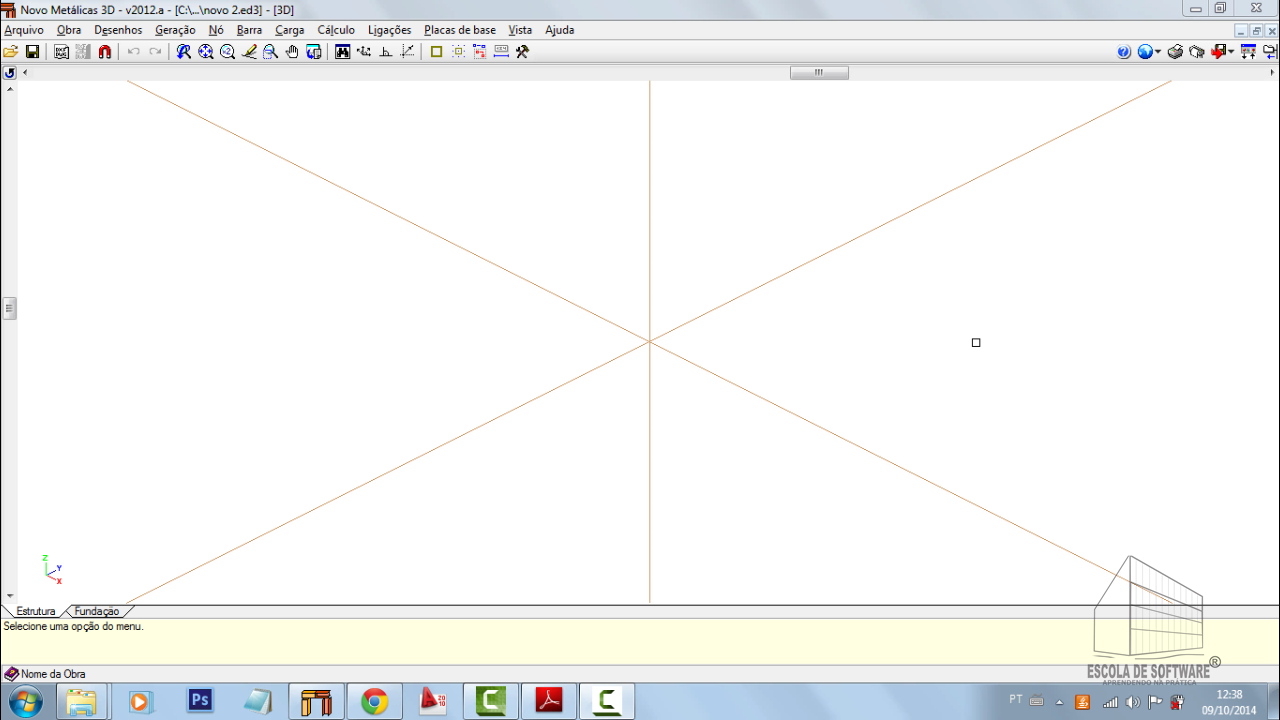Screen dimensions: 1280x720
Task: Click the binoculars search icon
Action: click(x=343, y=52)
